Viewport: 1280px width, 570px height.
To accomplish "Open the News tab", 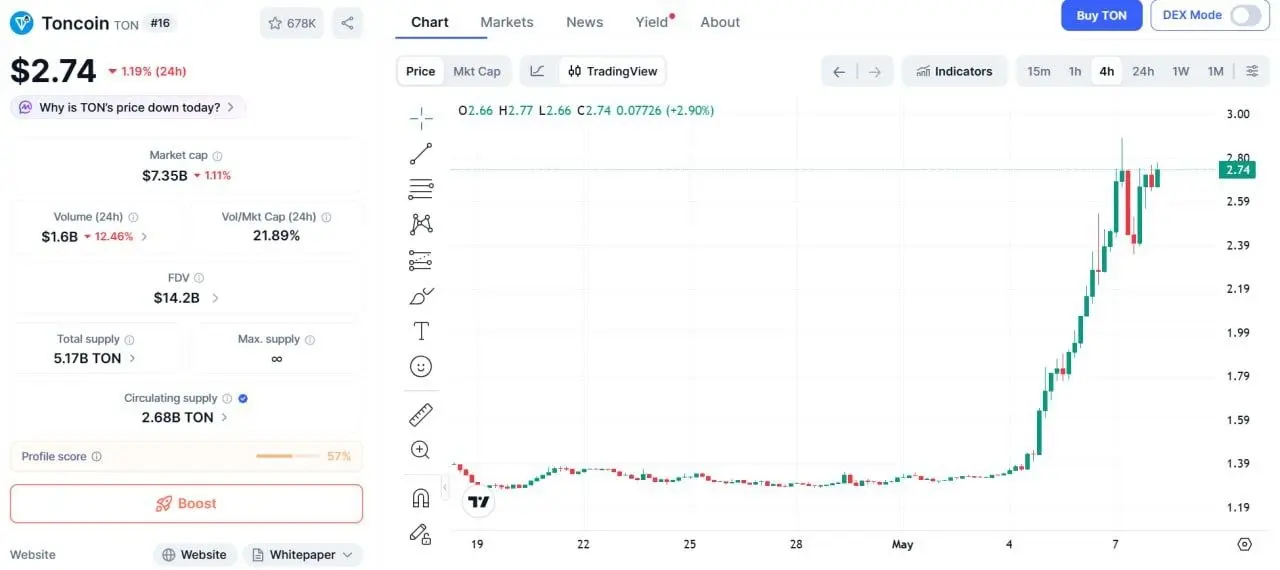I will pyautogui.click(x=584, y=22).
